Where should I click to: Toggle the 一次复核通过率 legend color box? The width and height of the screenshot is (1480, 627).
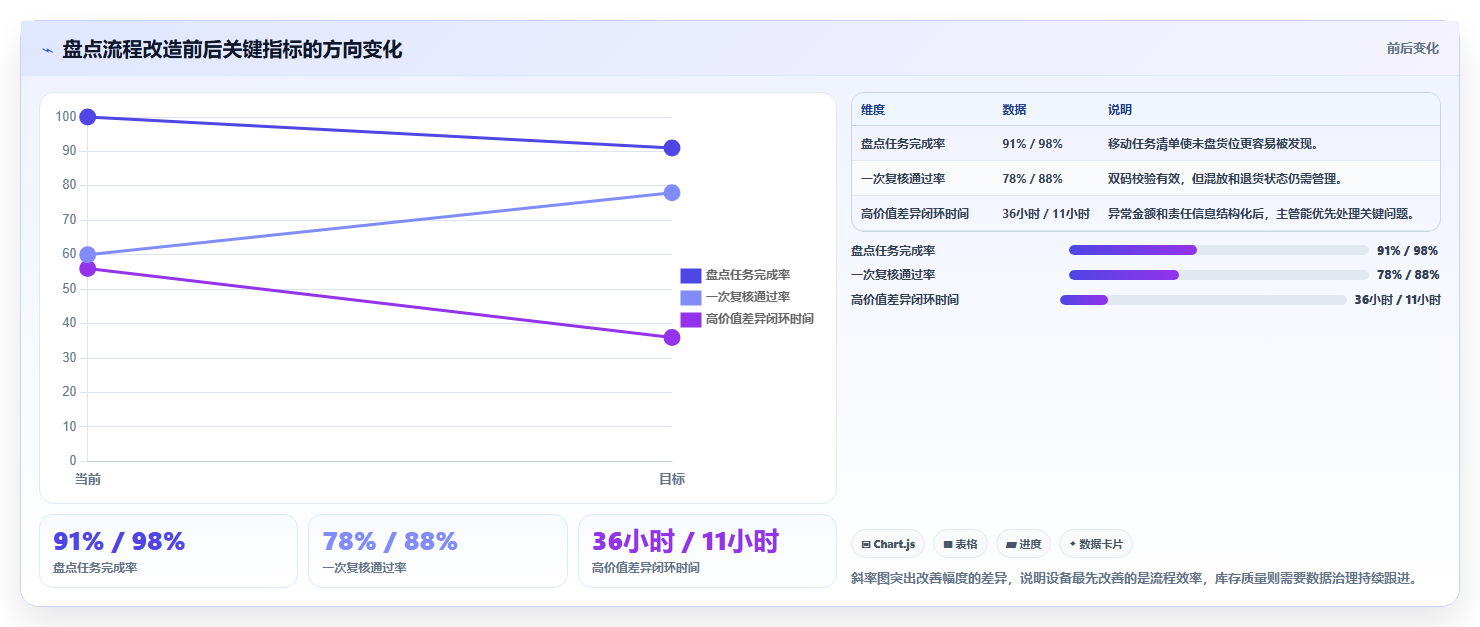click(691, 297)
